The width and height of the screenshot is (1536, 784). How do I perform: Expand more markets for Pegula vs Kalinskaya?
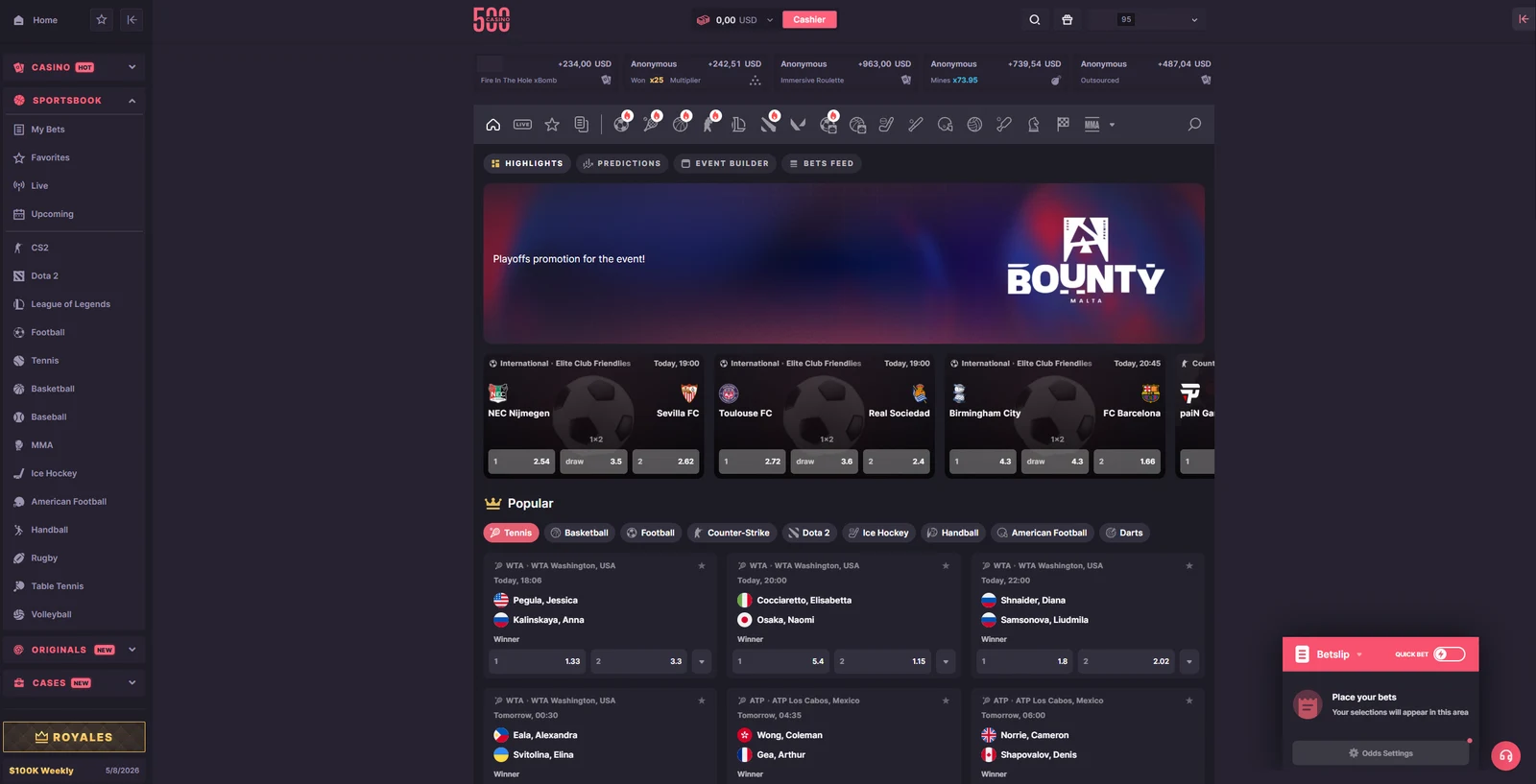point(702,661)
